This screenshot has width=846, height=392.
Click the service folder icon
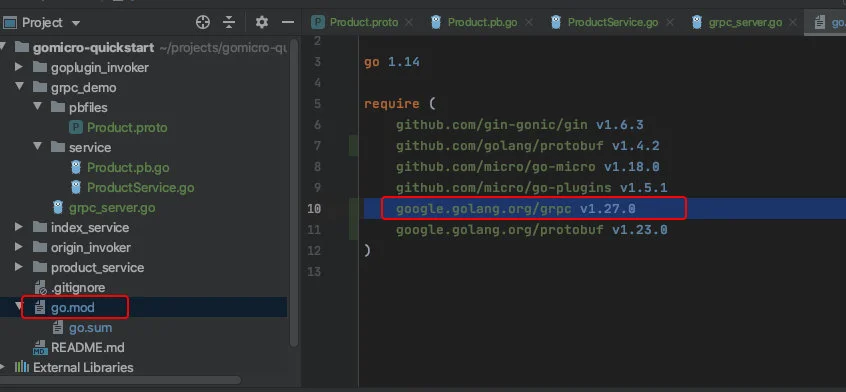58,147
